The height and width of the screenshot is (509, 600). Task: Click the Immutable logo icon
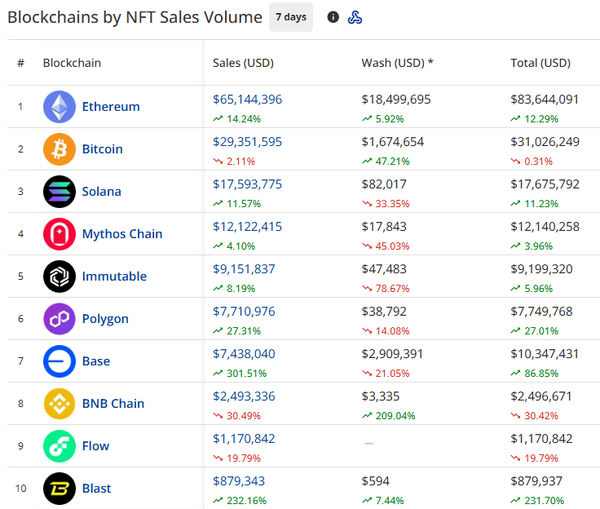coord(59,276)
